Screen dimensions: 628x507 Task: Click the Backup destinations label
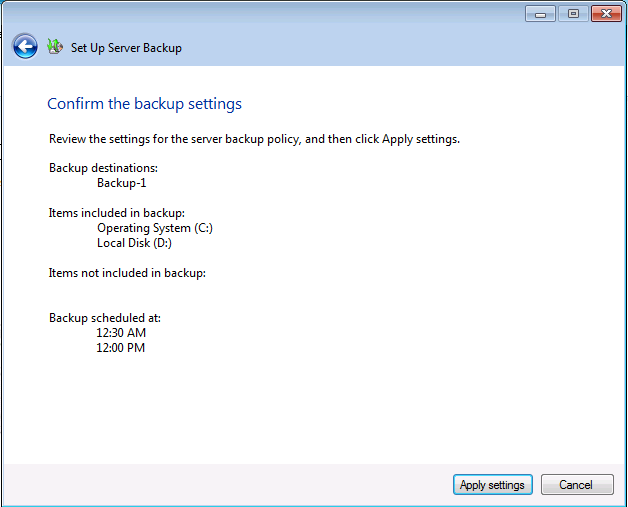coord(104,168)
